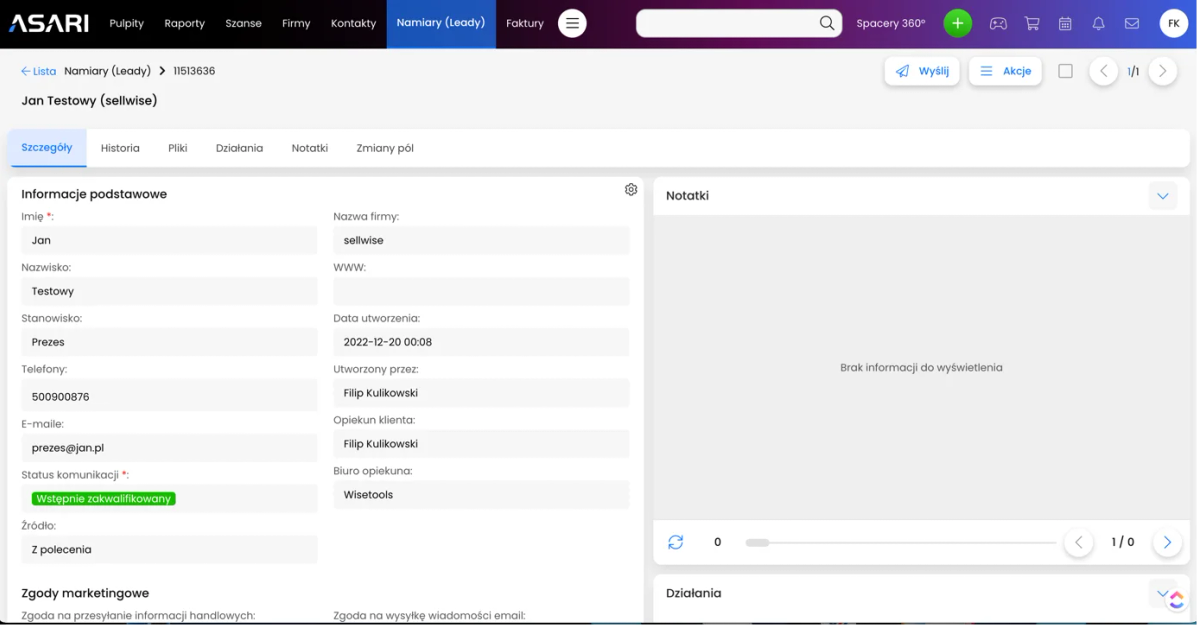Tick the checkbox next to Akcje button

[1065, 71]
